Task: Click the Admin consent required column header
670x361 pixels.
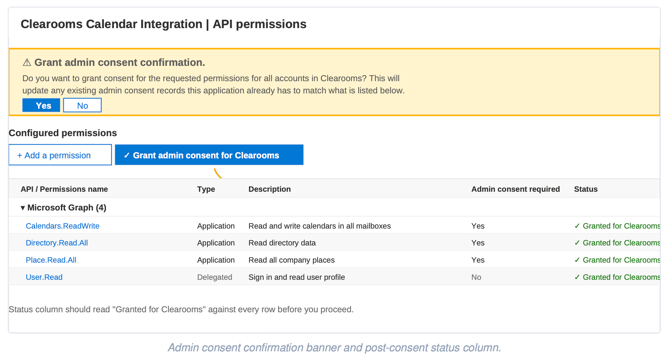Action: (x=515, y=189)
